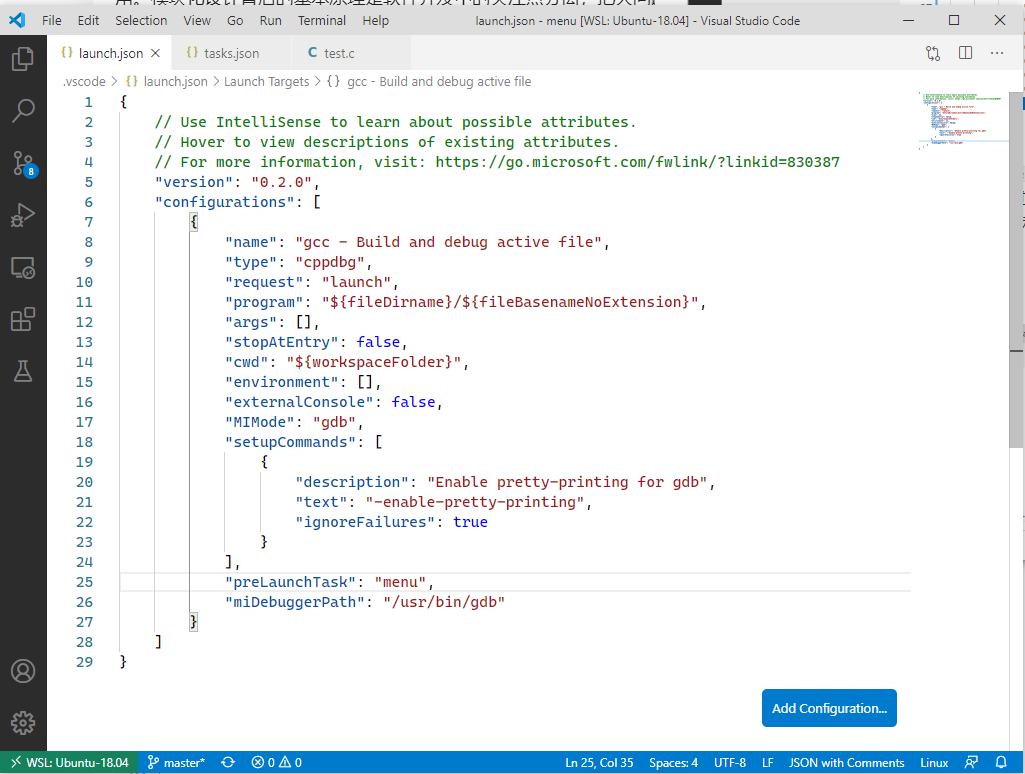Open the Search view
Screen dimensions: 1025x774
click(x=23, y=110)
